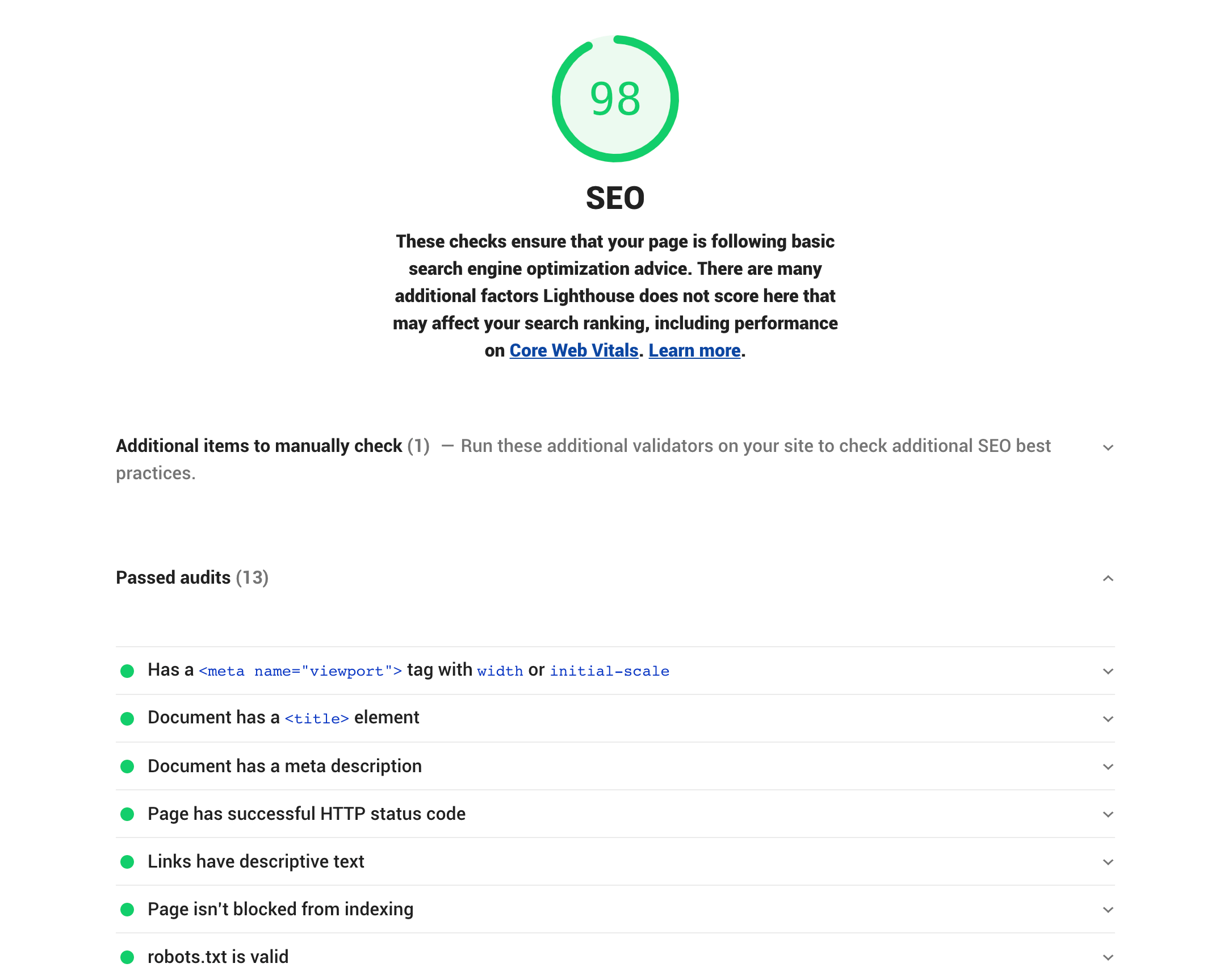This screenshot has width=1232, height=980.
Task: Click green pass dot beside viewport audit
Action: coord(127,671)
